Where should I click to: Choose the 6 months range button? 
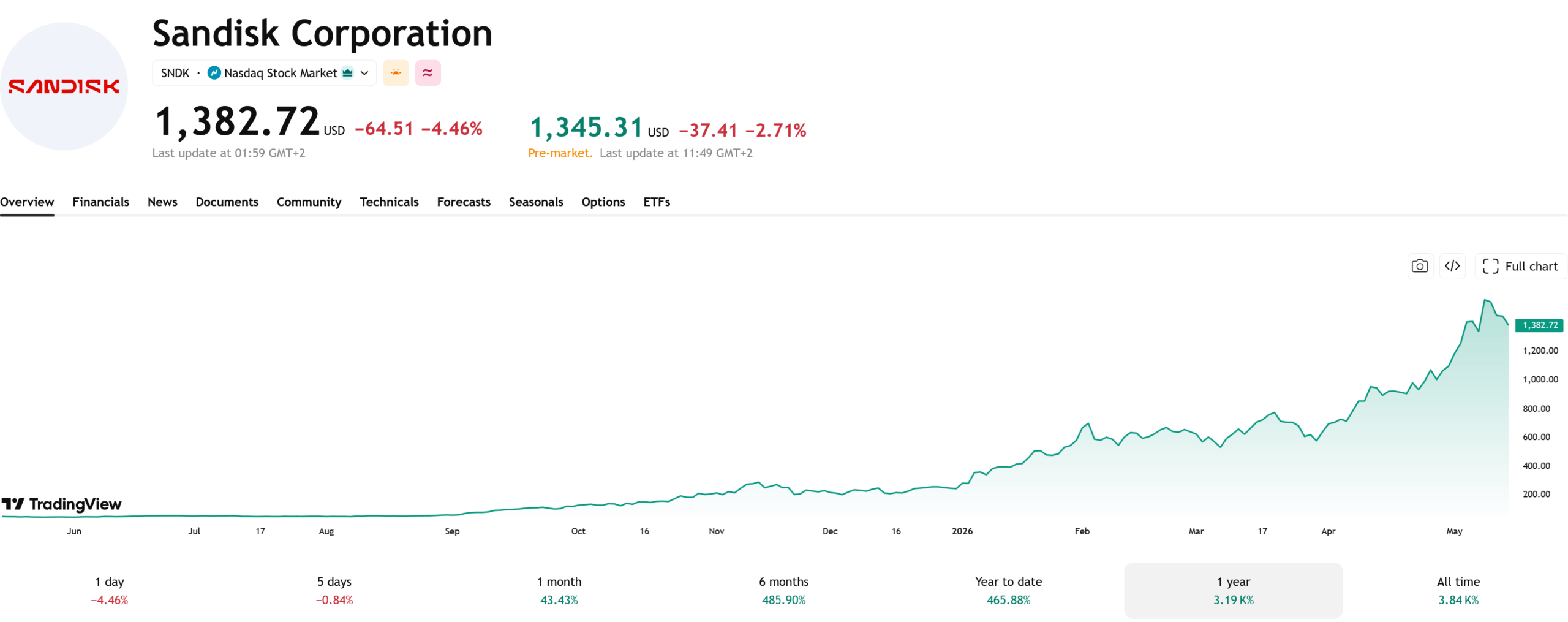(783, 590)
